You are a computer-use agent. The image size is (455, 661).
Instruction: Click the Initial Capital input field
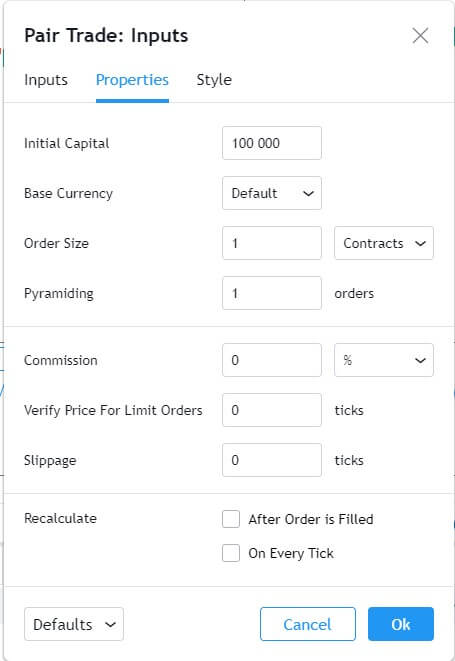click(272, 143)
